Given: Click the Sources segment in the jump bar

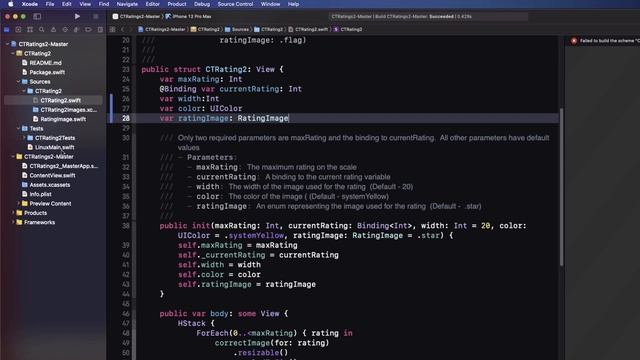Looking at the screenshot, I should (x=237, y=29).
